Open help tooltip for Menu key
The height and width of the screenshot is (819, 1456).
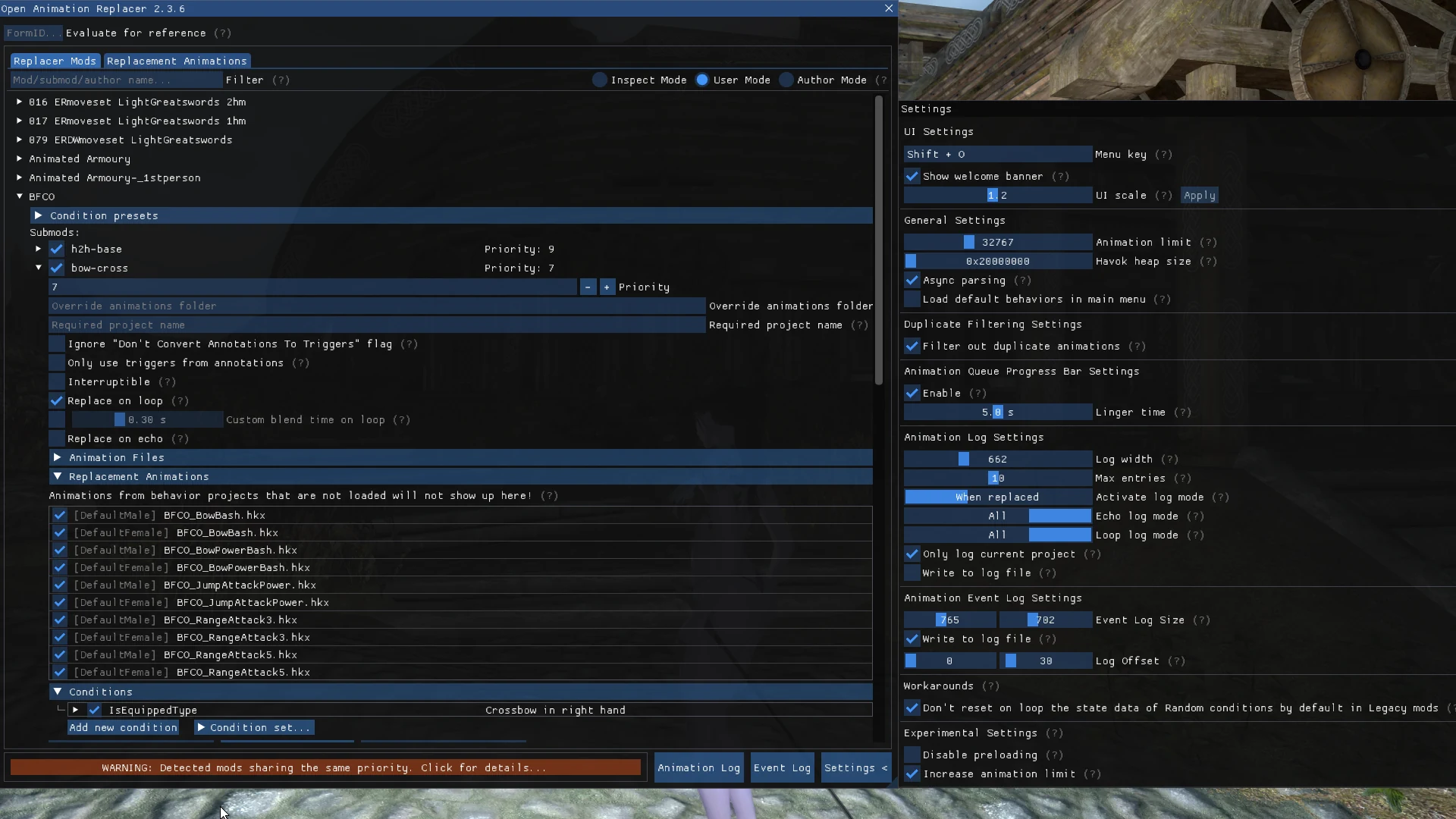[x=1164, y=155]
